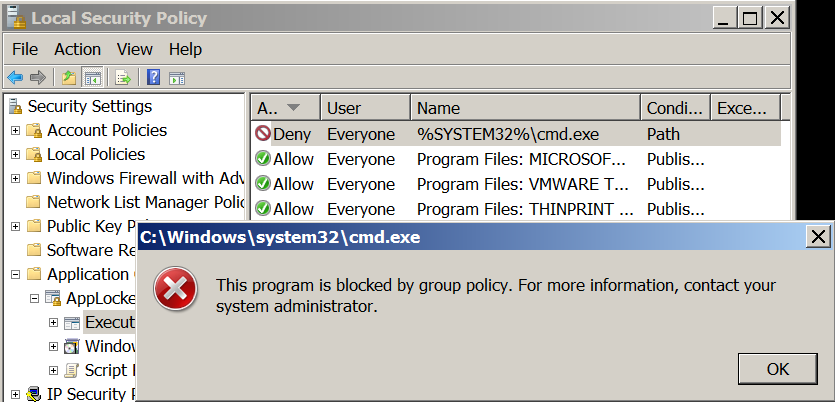Click the Account Policies folder icon

pos(34,130)
